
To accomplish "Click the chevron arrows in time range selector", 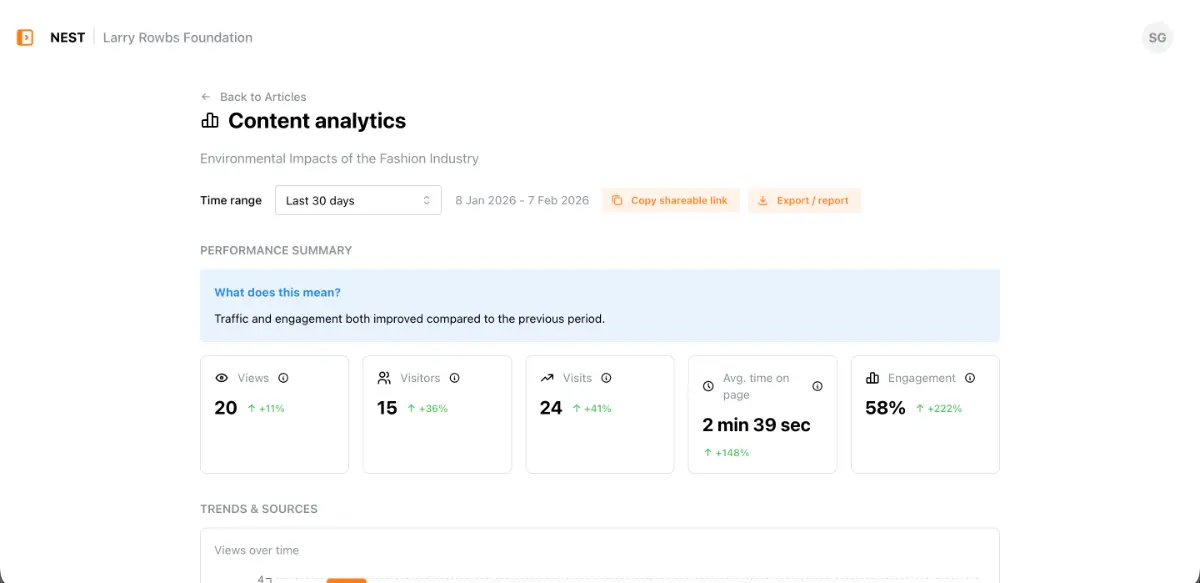I will [x=426, y=200].
